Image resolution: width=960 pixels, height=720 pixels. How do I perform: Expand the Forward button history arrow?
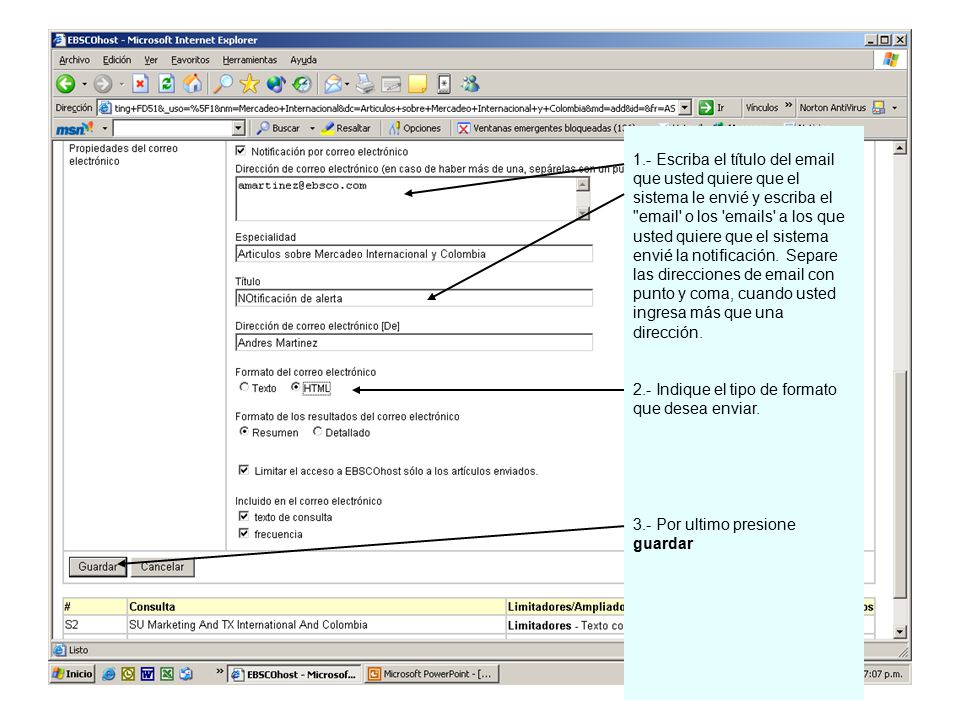122,84
